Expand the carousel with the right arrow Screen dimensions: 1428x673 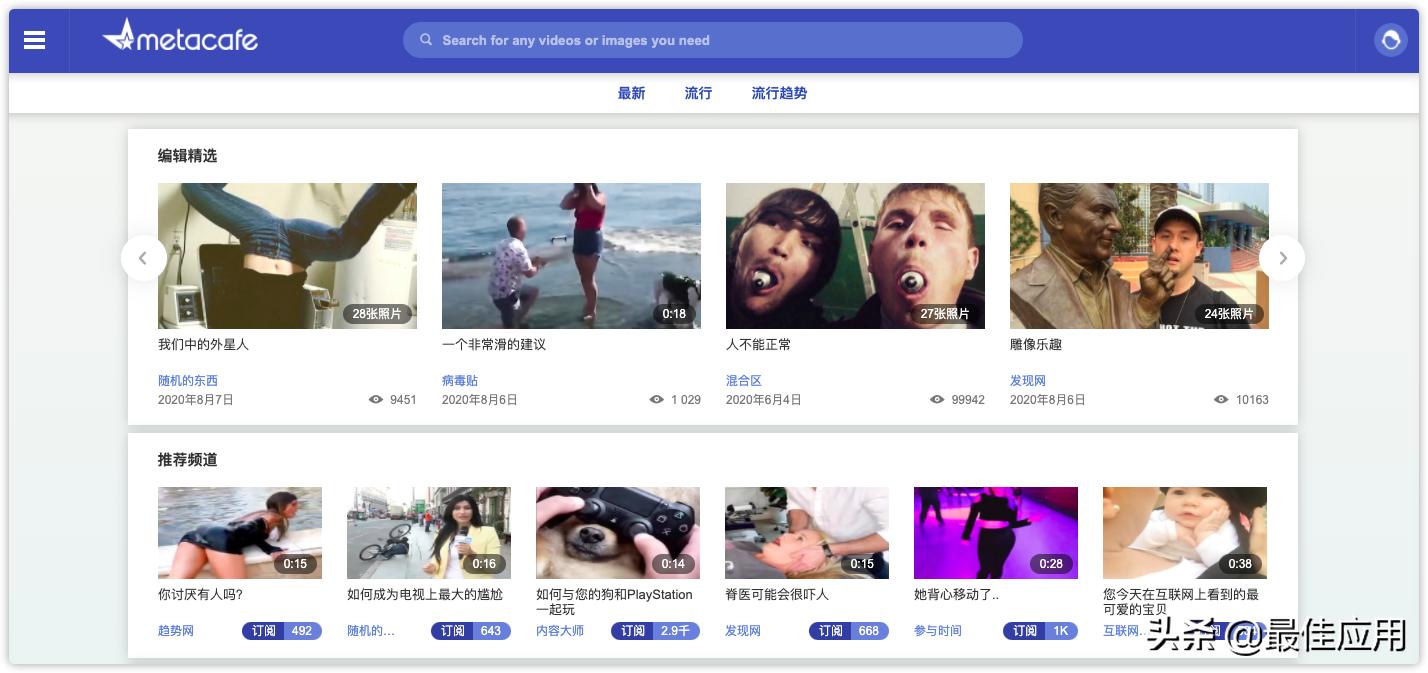coord(1282,257)
